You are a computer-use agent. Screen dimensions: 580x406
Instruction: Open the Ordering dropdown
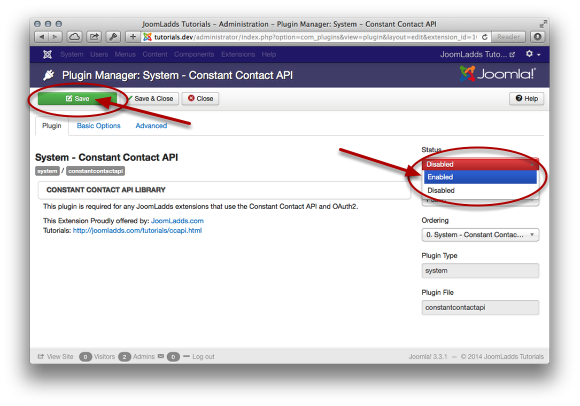coord(480,235)
